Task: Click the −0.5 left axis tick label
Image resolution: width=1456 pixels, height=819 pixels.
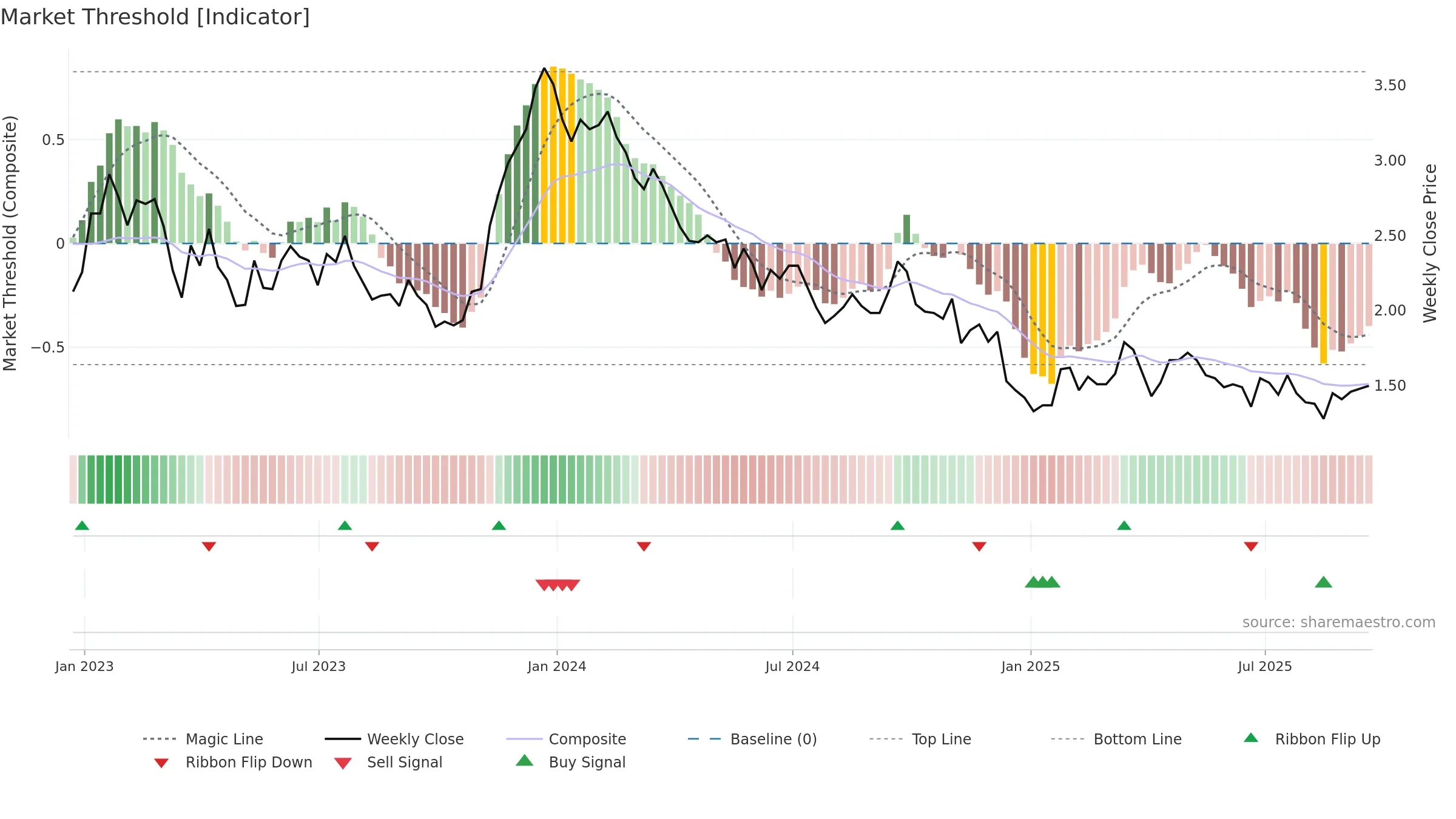Action: 48,348
